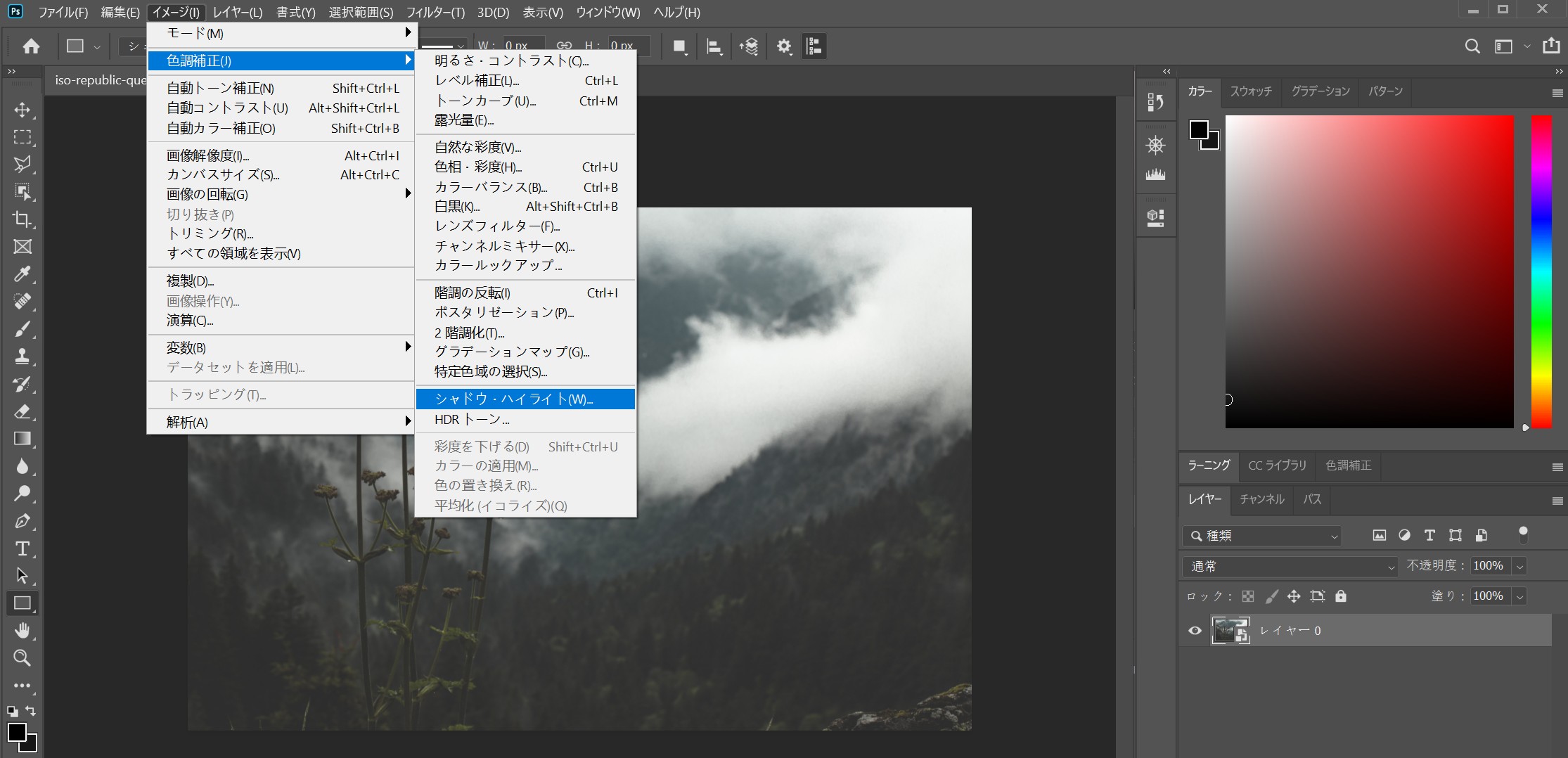Open the 不透明度 opacity dropdown arrow
This screenshot has width=1568, height=758.
[x=1519, y=565]
